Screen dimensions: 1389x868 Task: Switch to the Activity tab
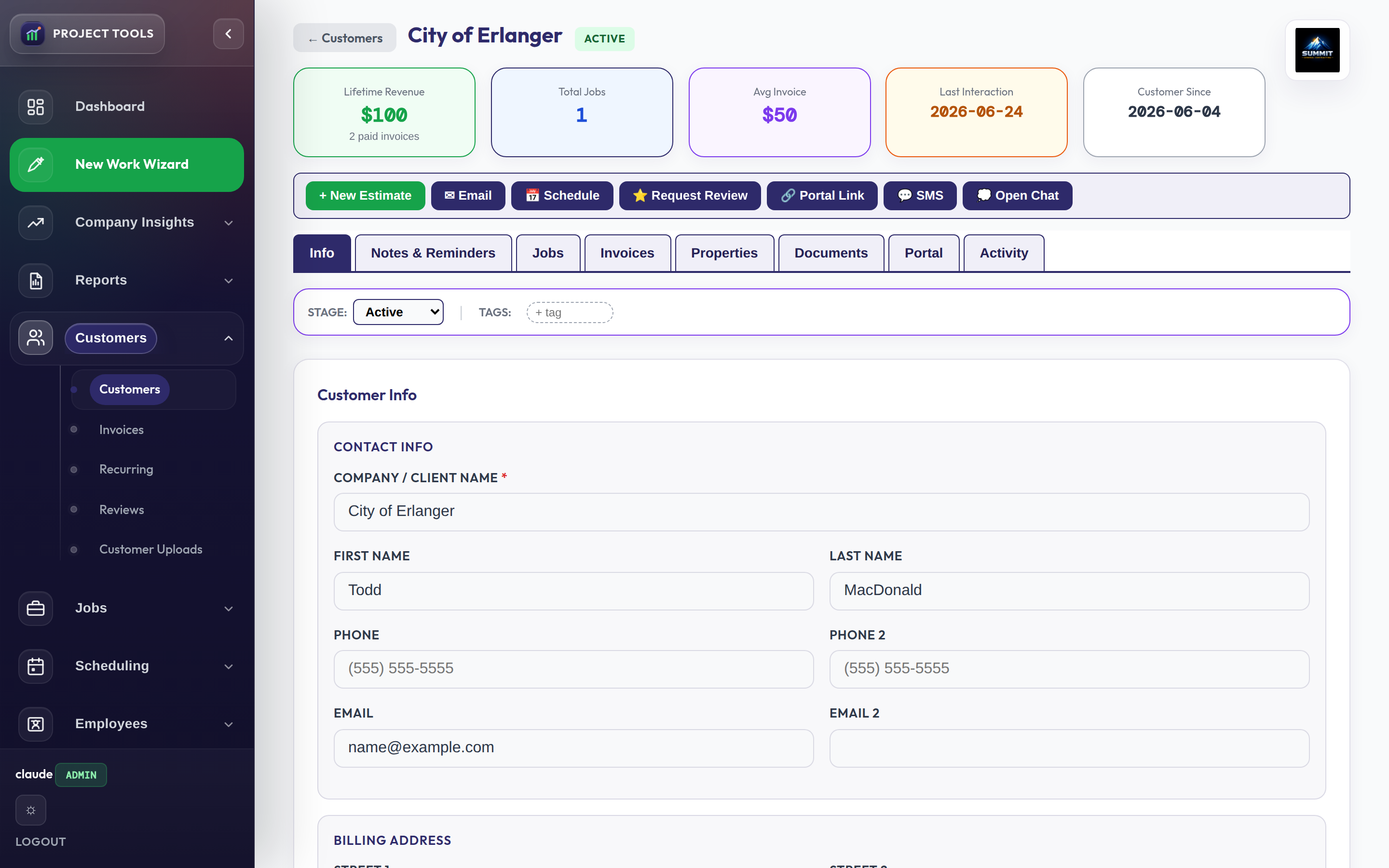1004,253
